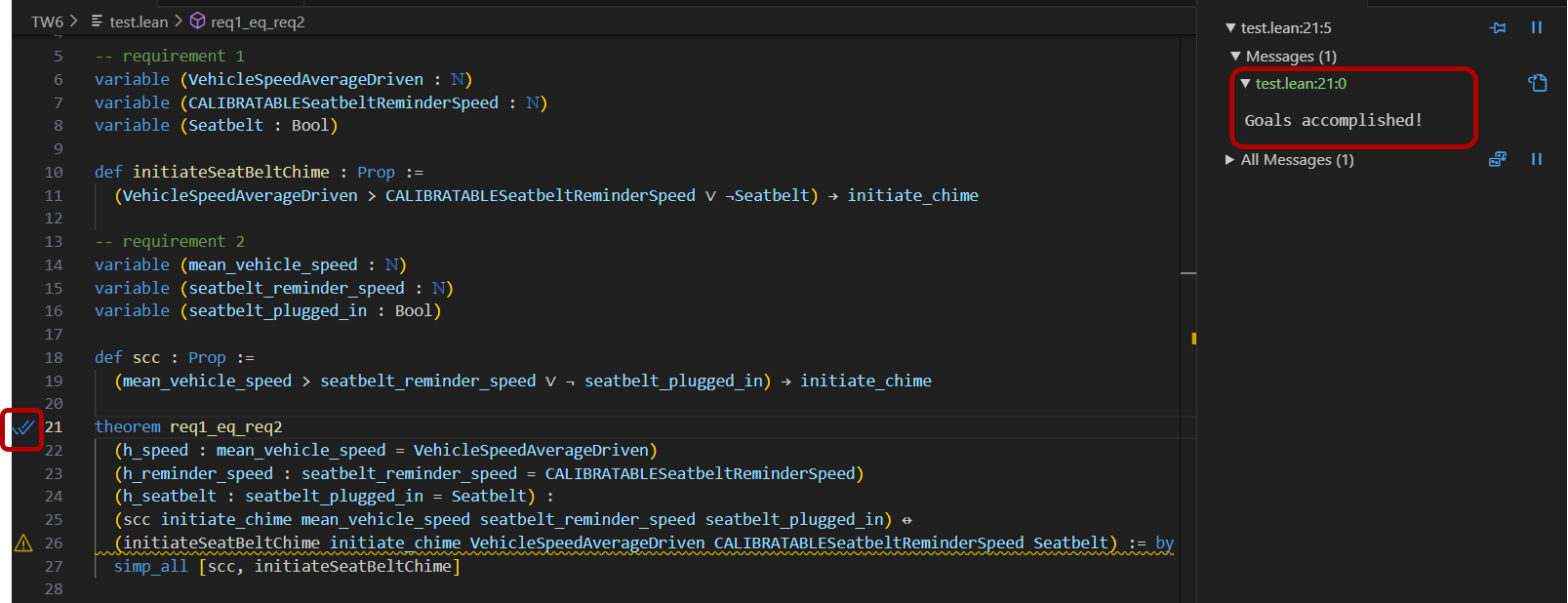Click the req1_eq_req2 cube symbol icon

(x=197, y=21)
